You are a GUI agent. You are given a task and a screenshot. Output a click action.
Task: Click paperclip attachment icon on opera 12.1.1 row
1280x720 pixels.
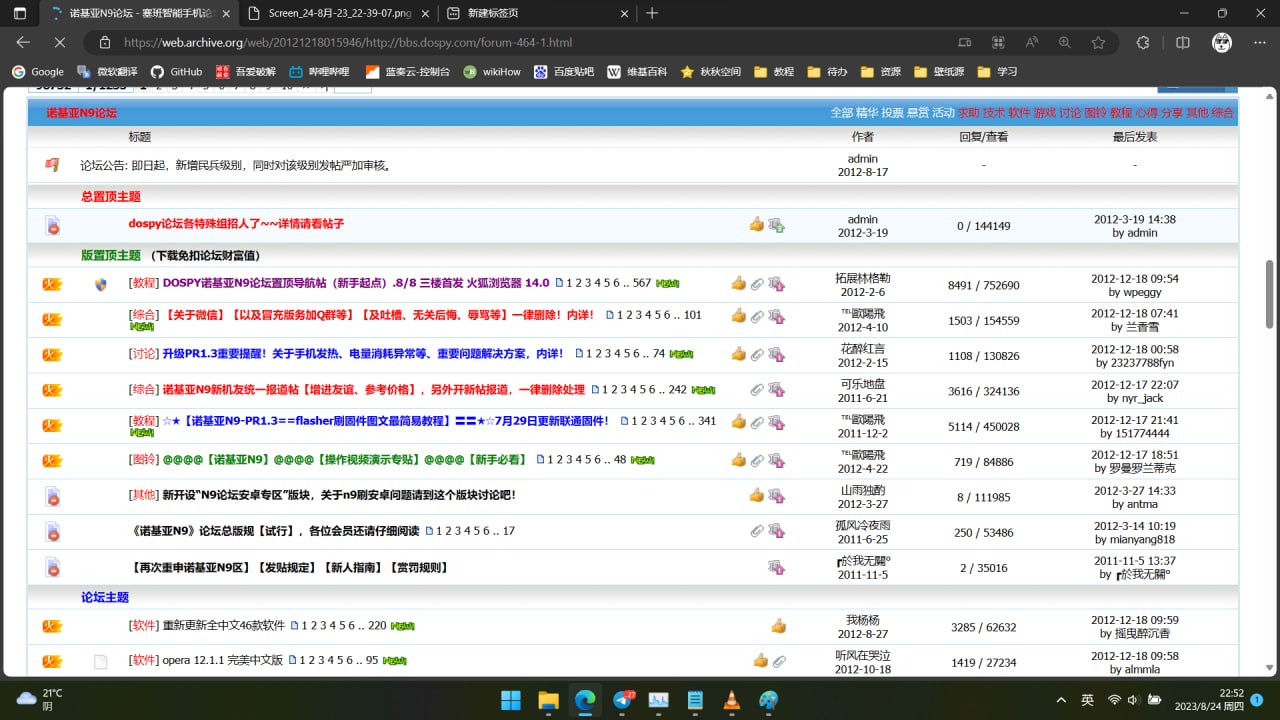pos(779,661)
